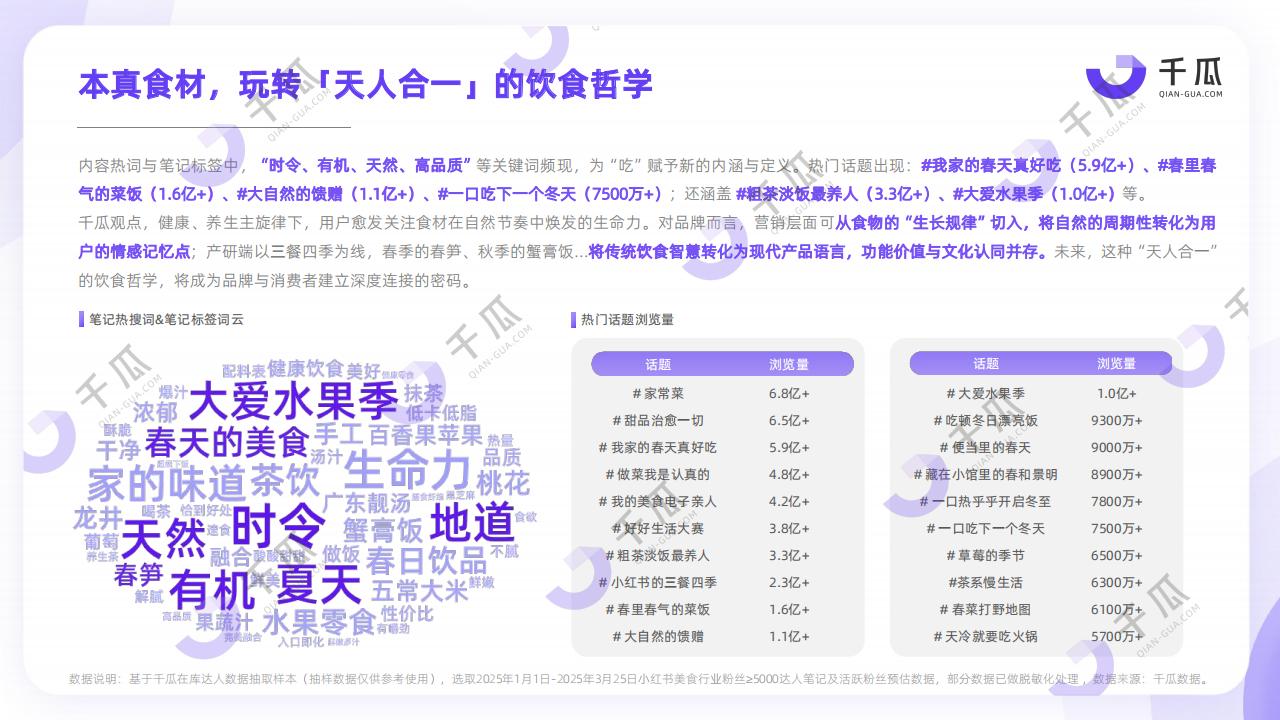Image resolution: width=1280 pixels, height=720 pixels.
Task: Click 五常大米 in the word cloud
Action: [419, 590]
